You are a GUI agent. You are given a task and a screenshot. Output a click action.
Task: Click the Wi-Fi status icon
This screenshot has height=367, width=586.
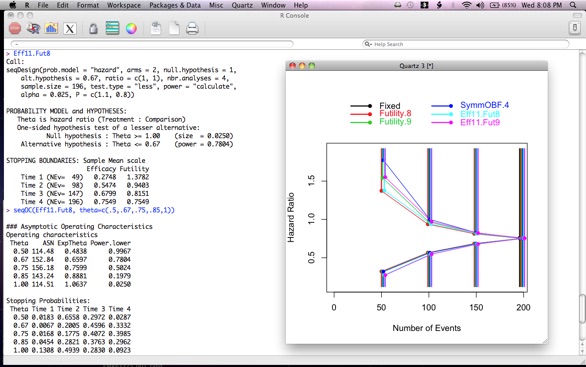pyautogui.click(x=466, y=5)
